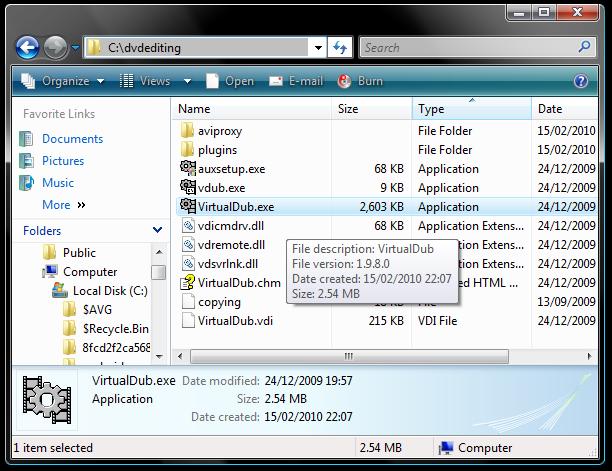Open the Pictures favorite link
This screenshot has width=612, height=471.
tap(63, 161)
